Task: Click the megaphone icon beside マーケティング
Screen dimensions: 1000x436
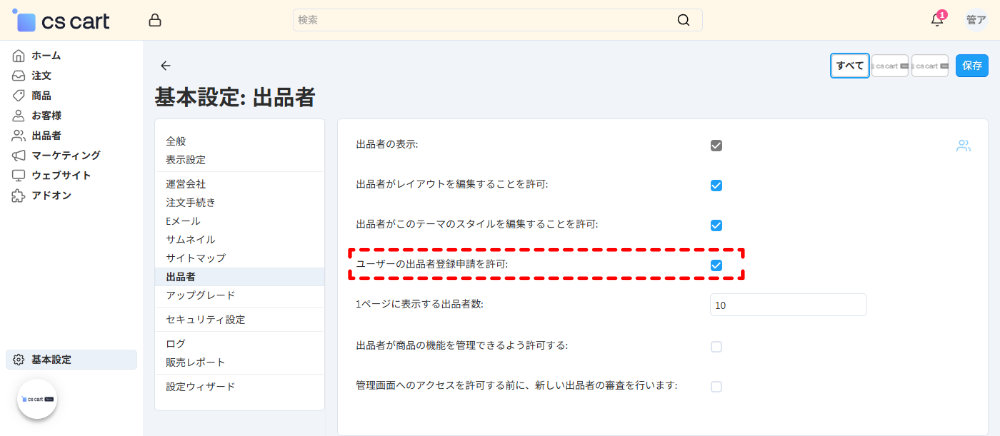Action: pos(18,156)
